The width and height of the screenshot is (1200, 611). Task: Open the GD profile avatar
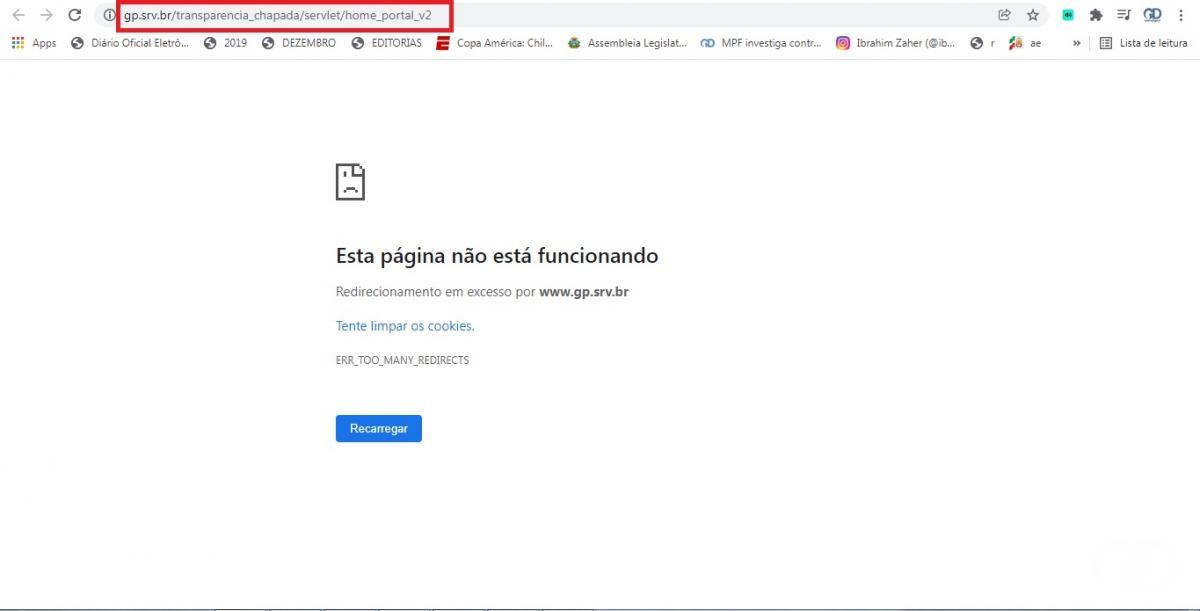1153,15
